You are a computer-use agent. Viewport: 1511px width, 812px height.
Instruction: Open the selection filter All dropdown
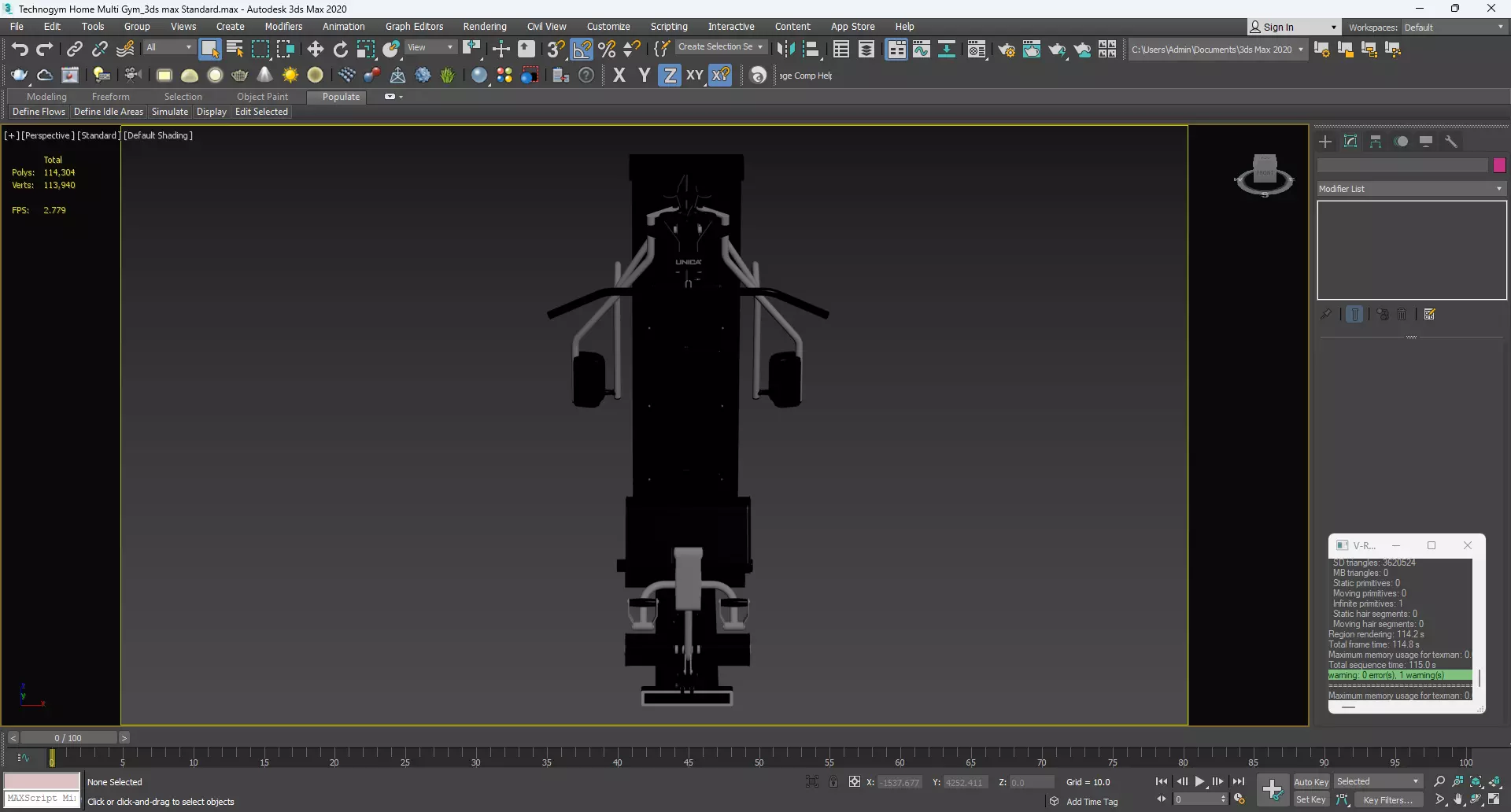click(x=168, y=48)
